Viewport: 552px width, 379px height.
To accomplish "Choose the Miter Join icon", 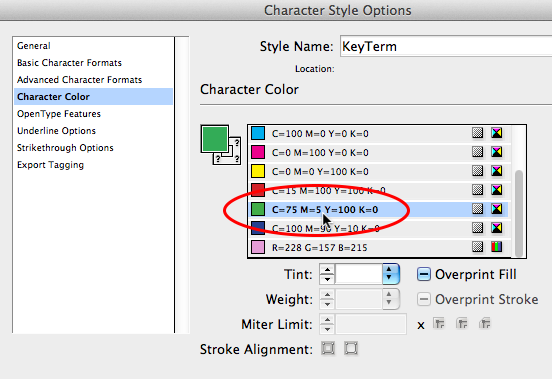I will pyautogui.click(x=439, y=323).
